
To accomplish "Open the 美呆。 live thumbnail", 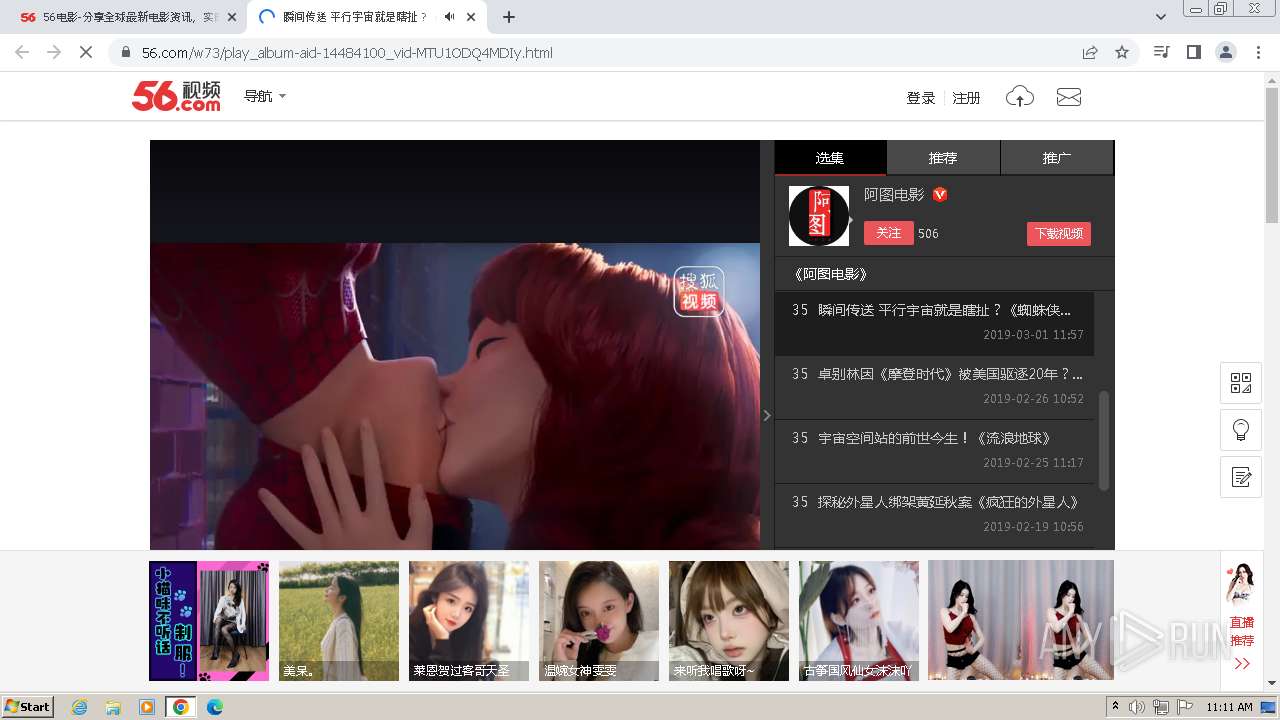I will click(339, 621).
